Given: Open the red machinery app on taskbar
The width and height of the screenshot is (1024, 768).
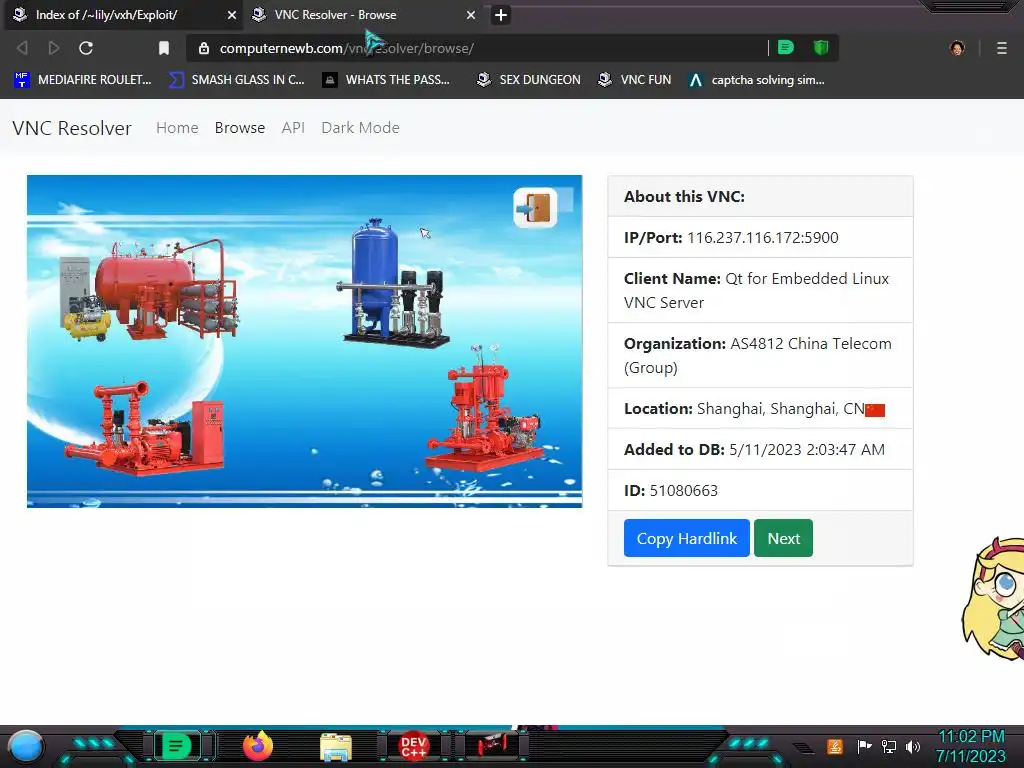Looking at the screenshot, I should pyautogui.click(x=492, y=745).
